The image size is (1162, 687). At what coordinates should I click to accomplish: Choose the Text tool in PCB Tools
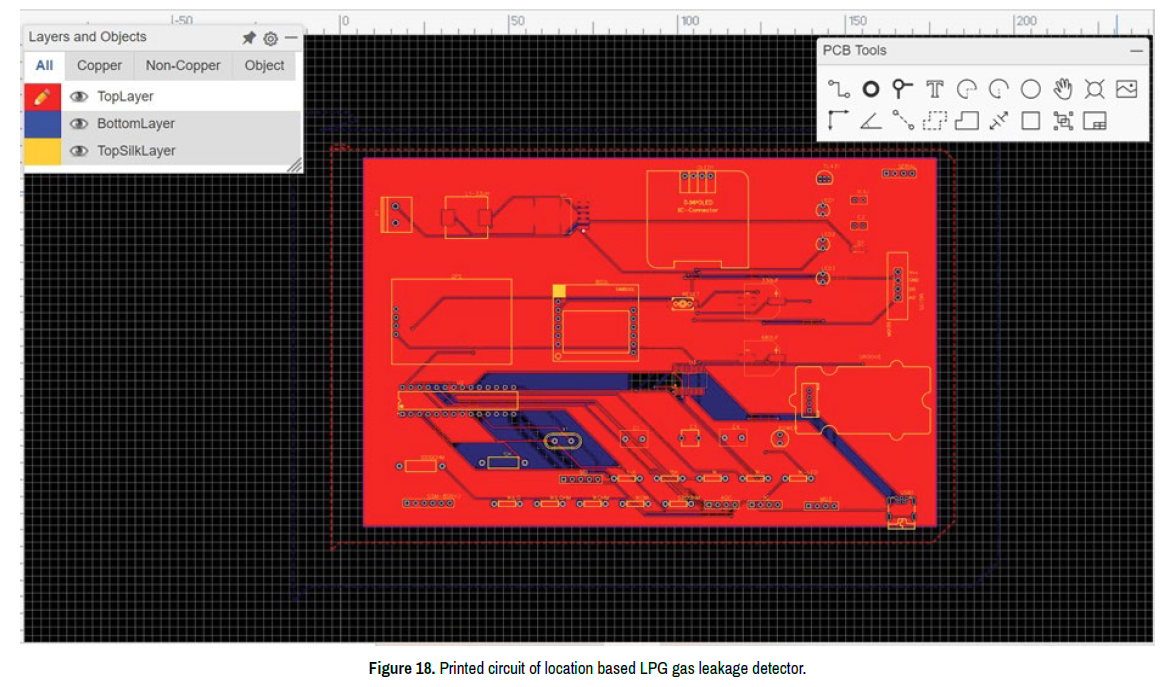coord(935,89)
